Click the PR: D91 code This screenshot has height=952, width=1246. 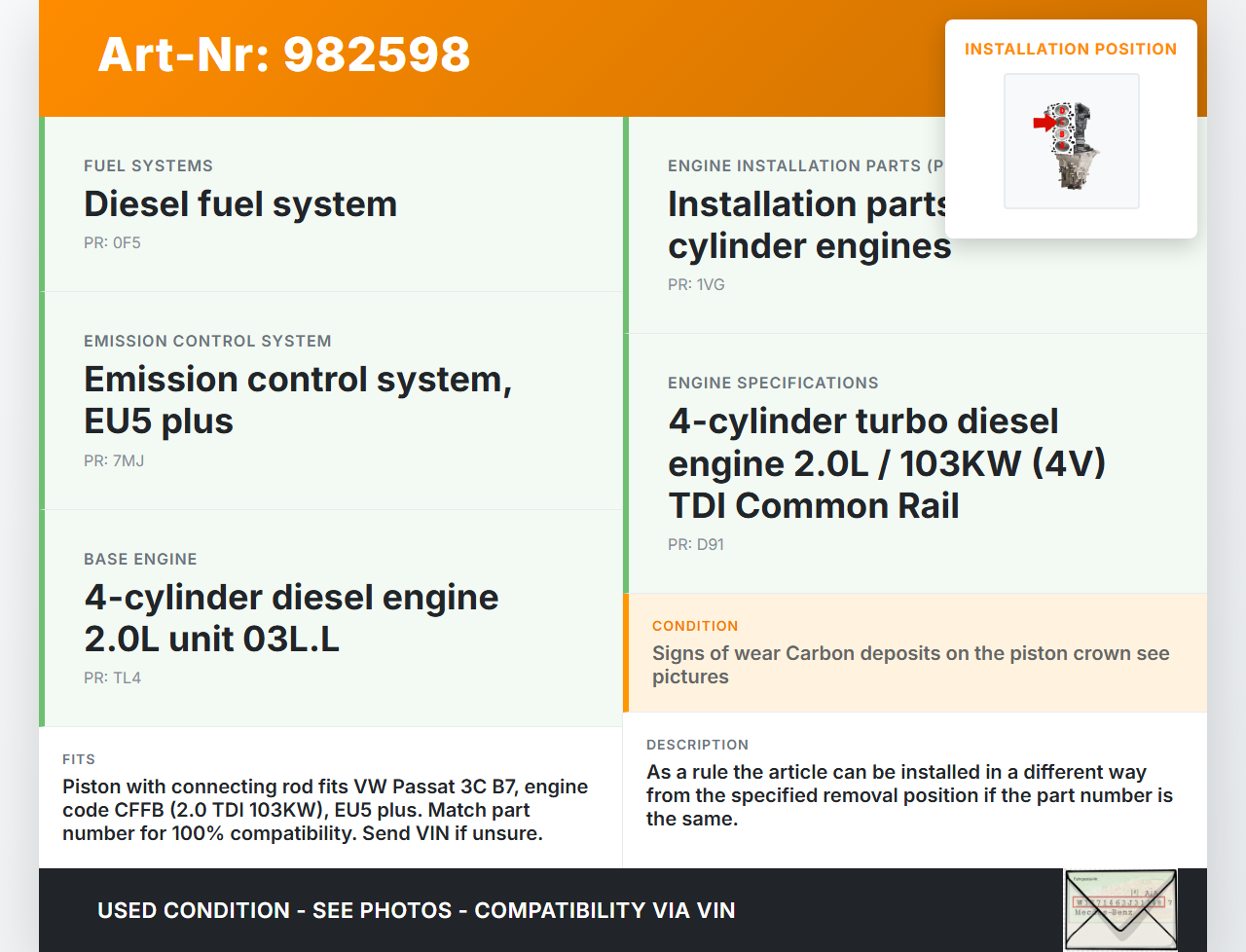696,545
